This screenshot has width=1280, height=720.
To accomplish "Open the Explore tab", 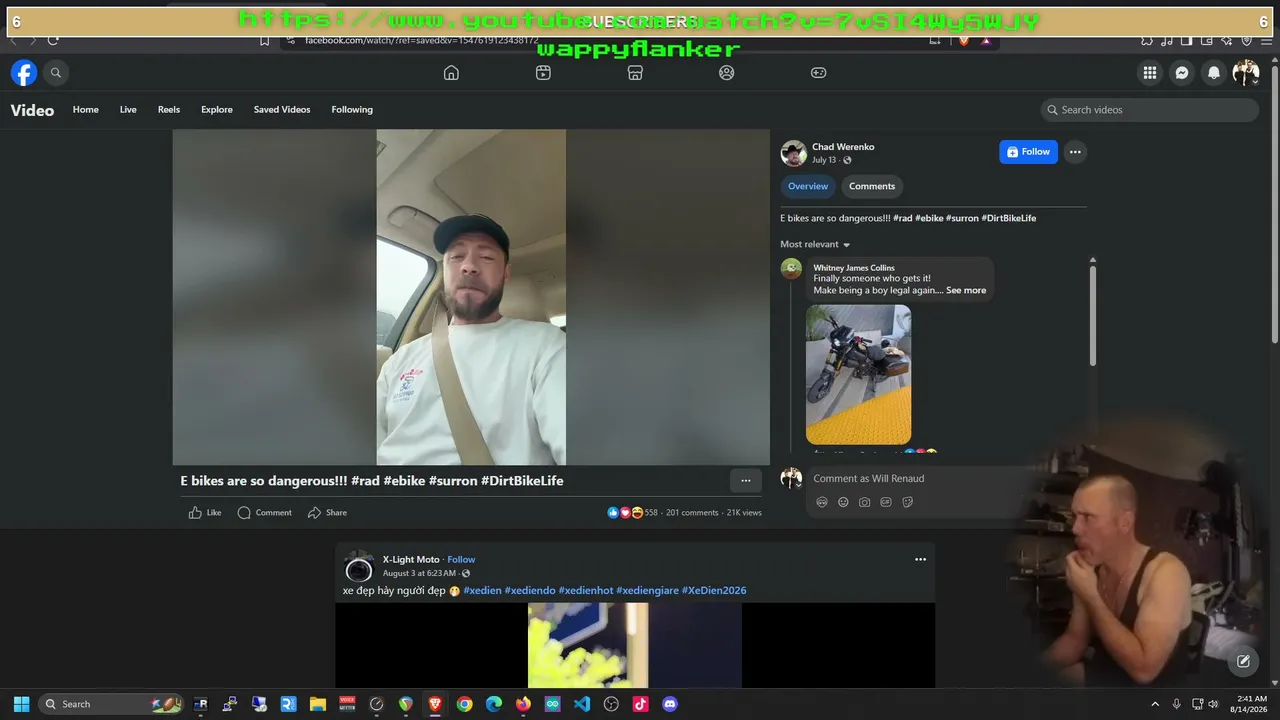I will click(x=217, y=110).
